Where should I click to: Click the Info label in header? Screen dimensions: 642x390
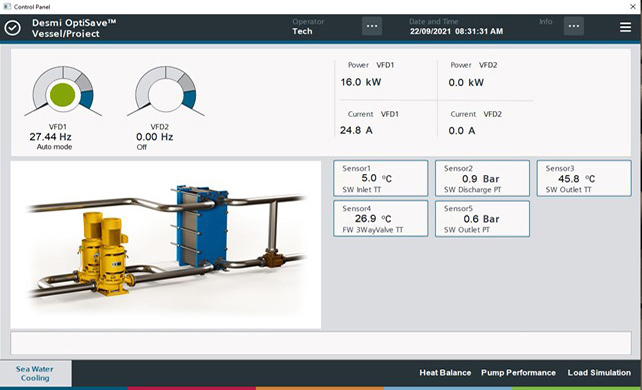pos(546,22)
